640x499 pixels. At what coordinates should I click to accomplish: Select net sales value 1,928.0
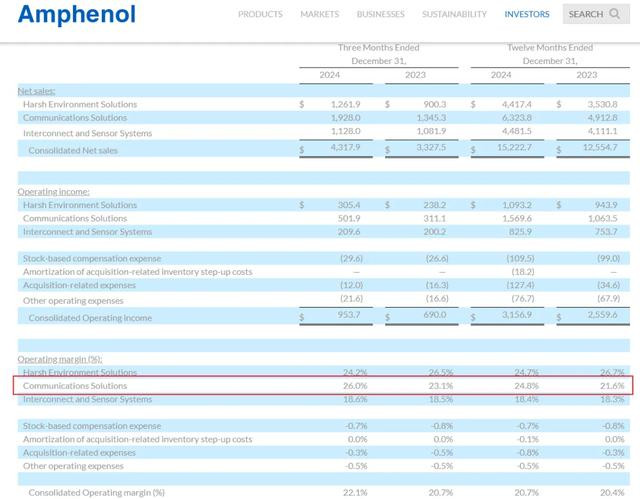345,118
